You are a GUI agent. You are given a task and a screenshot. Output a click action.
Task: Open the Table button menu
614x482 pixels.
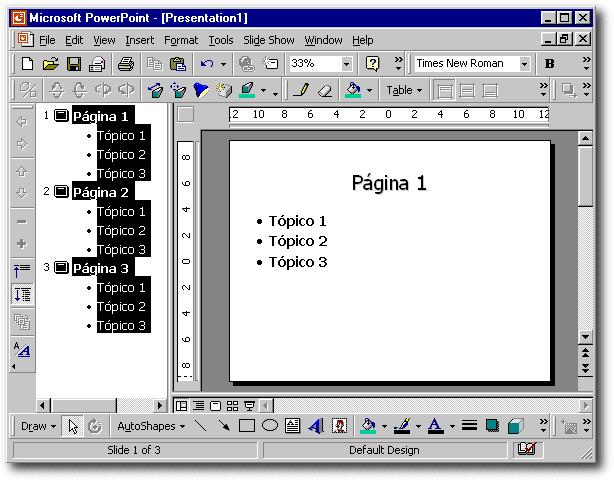click(x=404, y=90)
